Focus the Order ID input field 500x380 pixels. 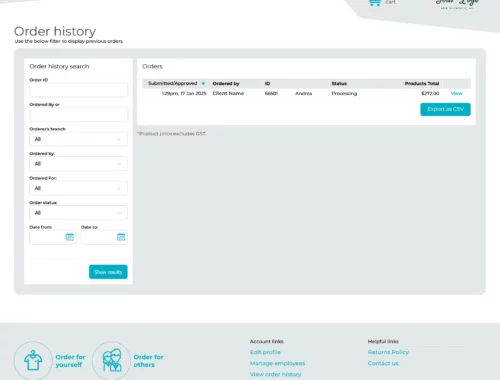(x=78, y=90)
